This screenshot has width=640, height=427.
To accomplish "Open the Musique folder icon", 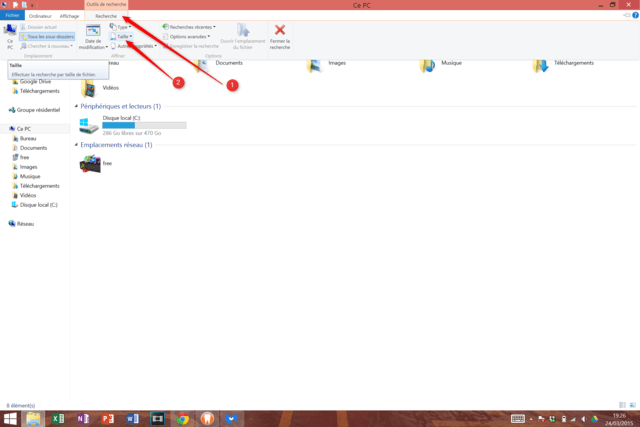I will point(428,64).
